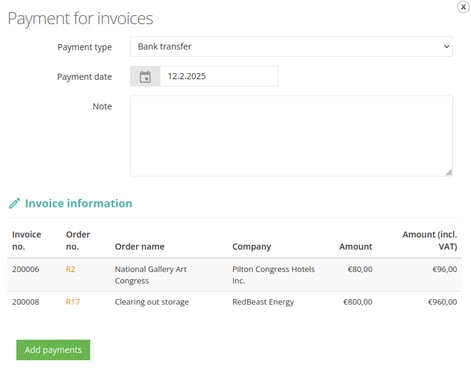
Task: Click the Invoice information section heading
Action: tap(79, 203)
